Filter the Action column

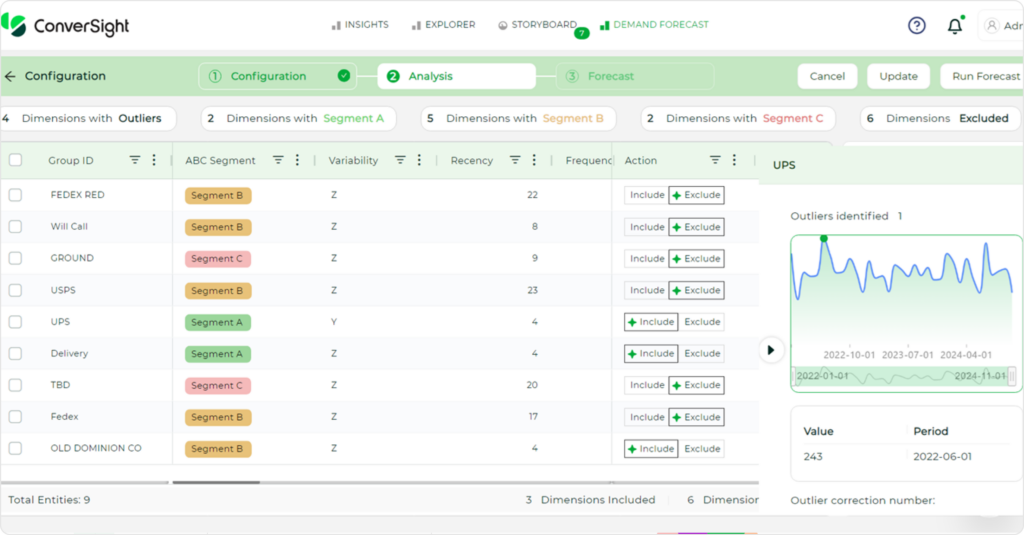tap(715, 160)
